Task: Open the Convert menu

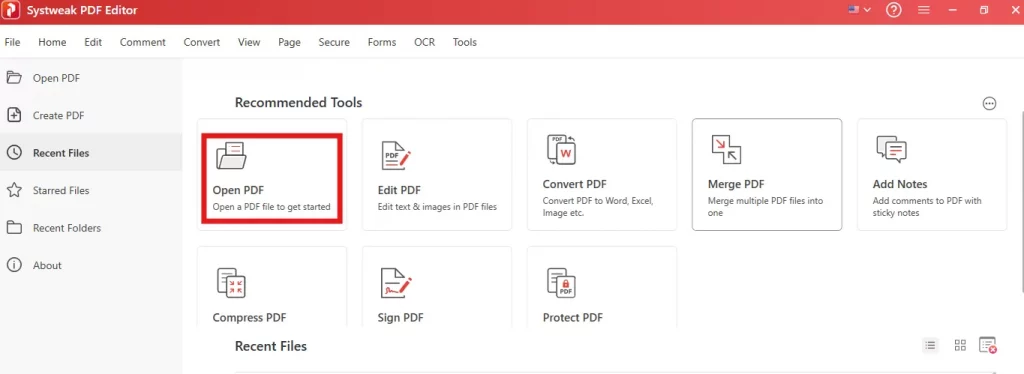Action: pos(201,42)
